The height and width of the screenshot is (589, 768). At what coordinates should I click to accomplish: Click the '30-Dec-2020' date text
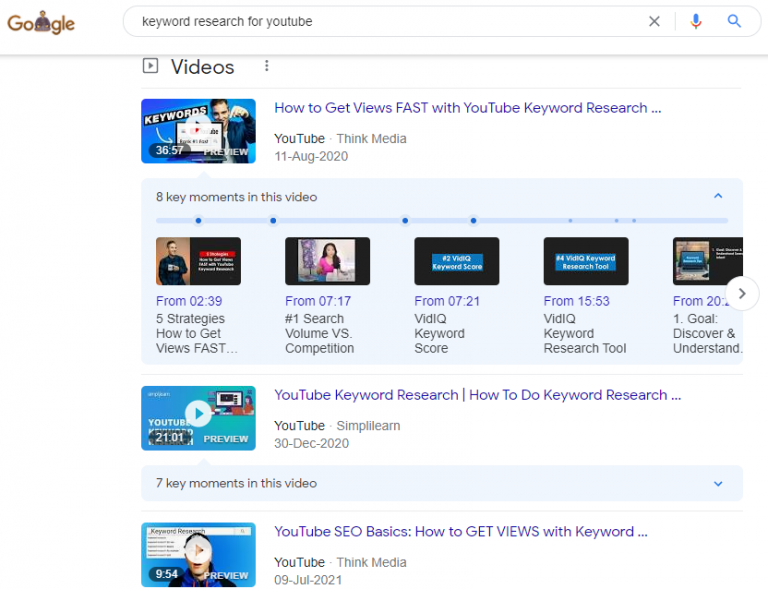(312, 444)
